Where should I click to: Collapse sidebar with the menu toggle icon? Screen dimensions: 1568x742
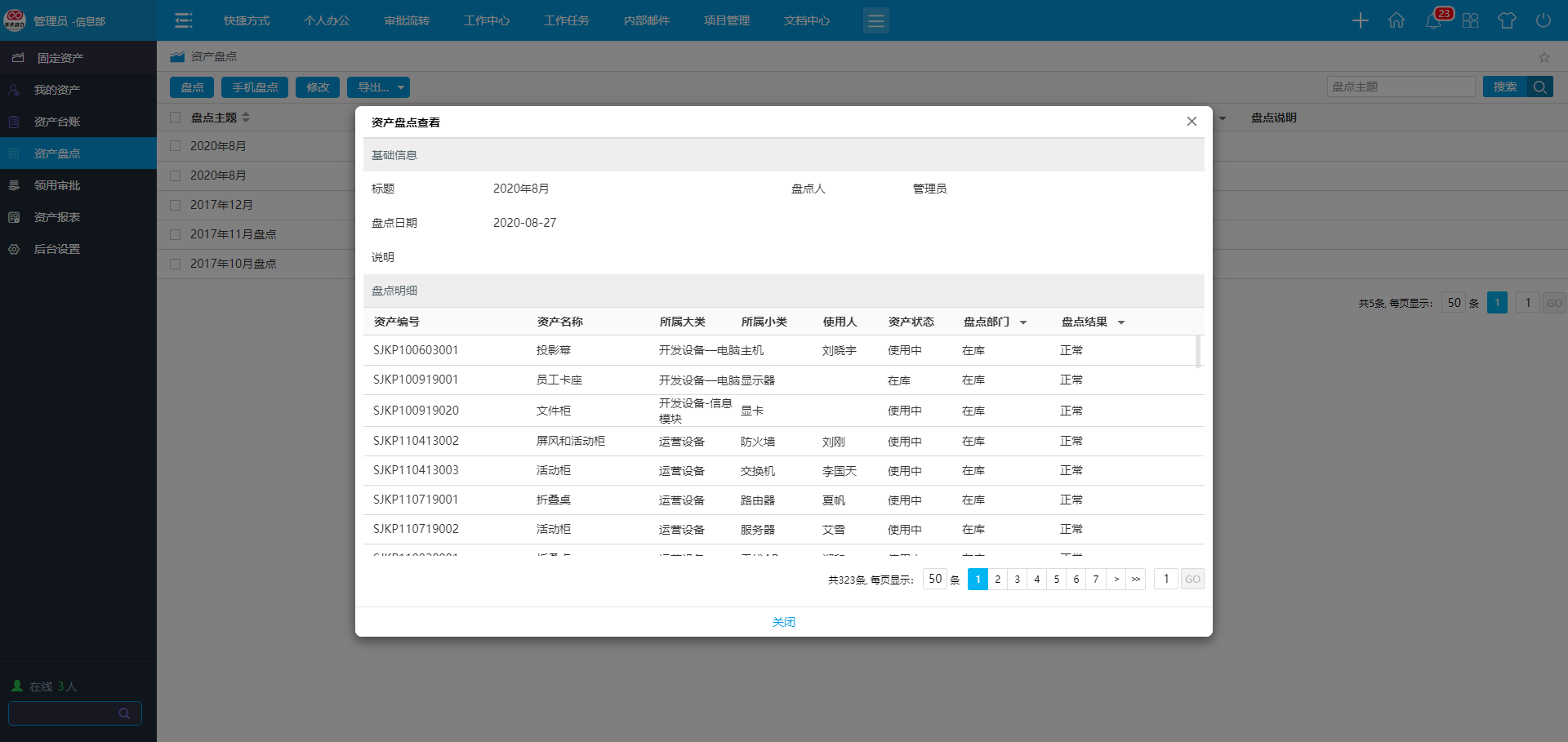184,20
